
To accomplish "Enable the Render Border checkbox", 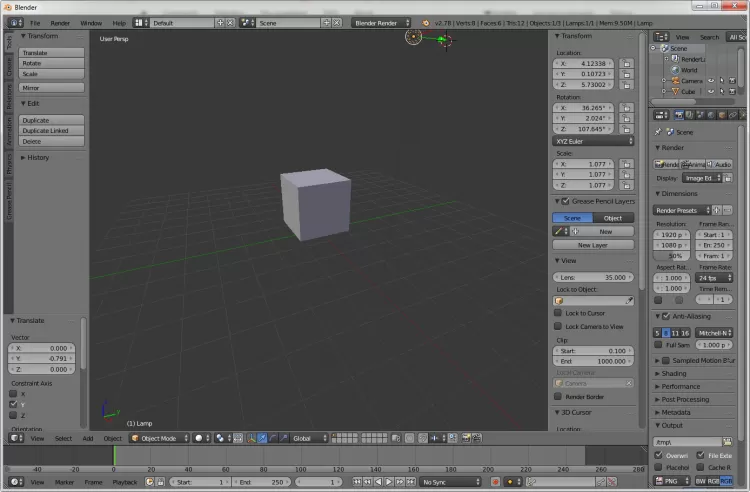I will click(558, 396).
